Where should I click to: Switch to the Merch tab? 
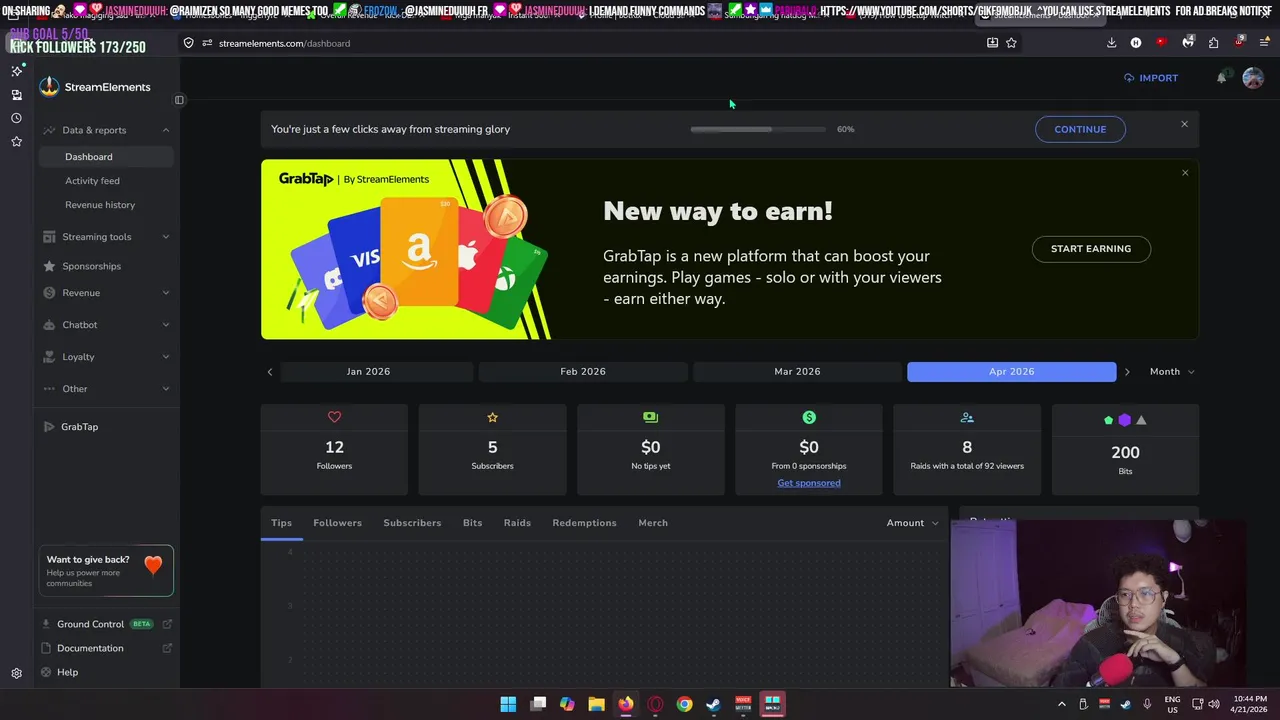point(653,523)
